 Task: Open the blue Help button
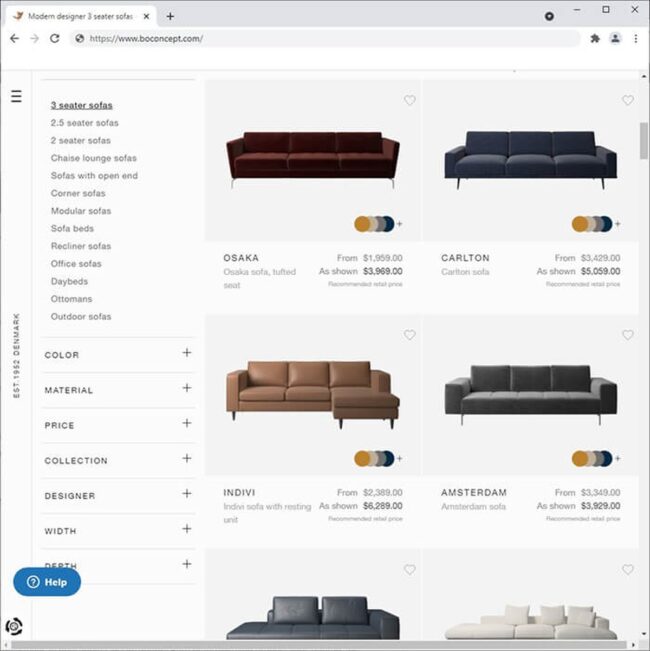pyautogui.click(x=47, y=582)
